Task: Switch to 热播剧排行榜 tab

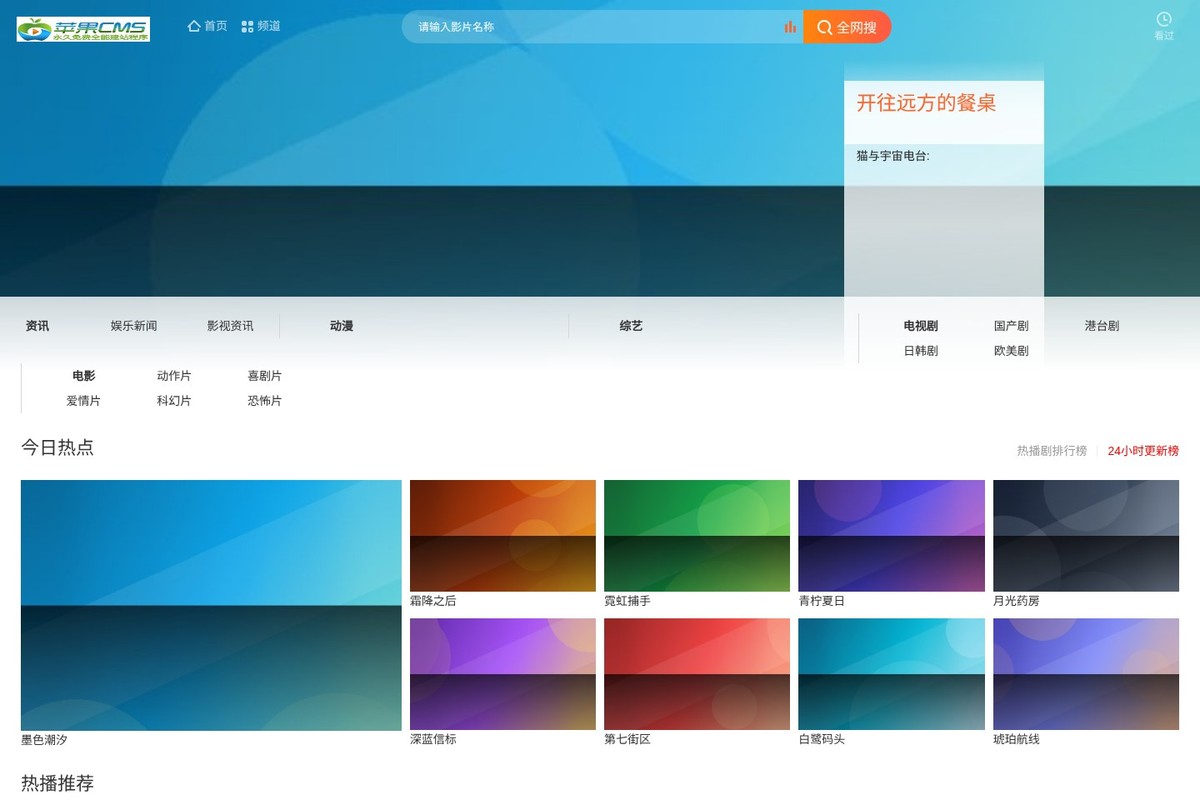Action: 1052,451
